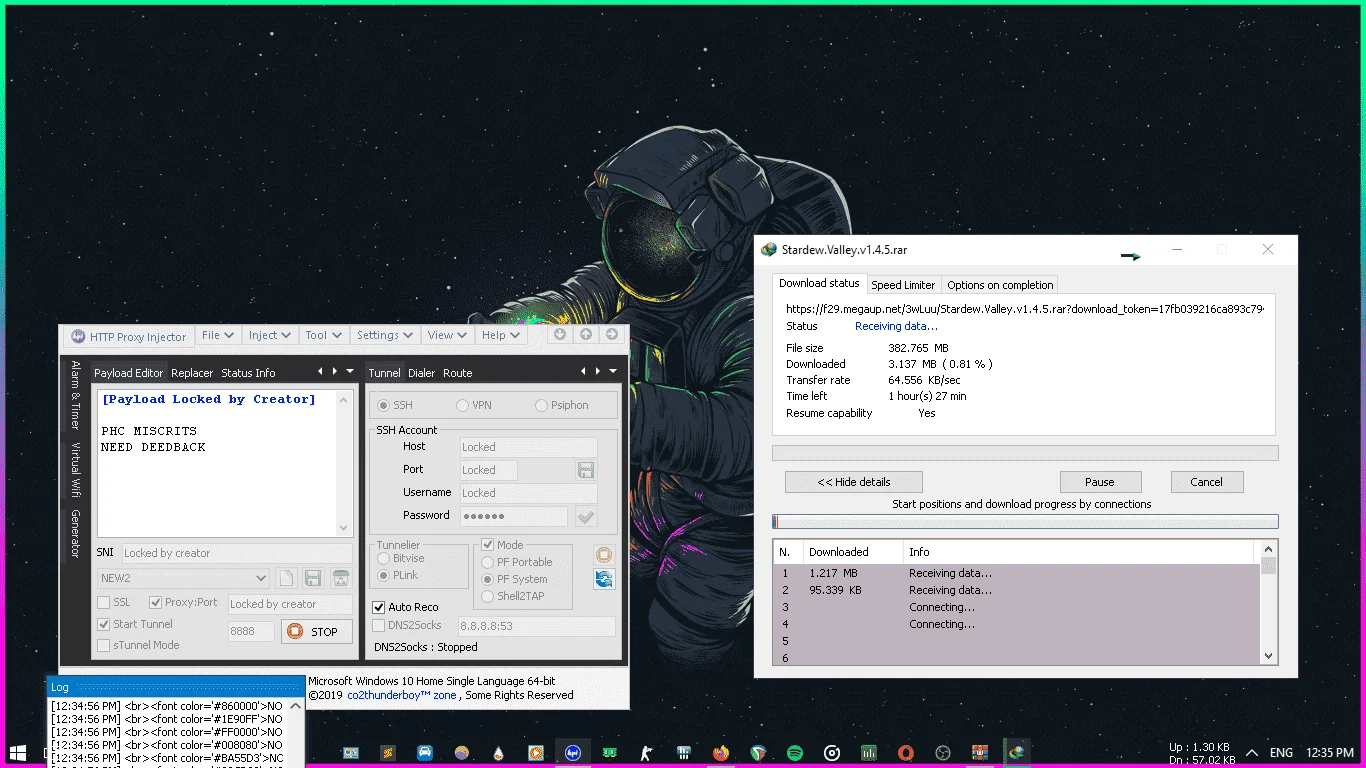Open the View dropdown menu
The width and height of the screenshot is (1366, 768).
click(x=447, y=336)
